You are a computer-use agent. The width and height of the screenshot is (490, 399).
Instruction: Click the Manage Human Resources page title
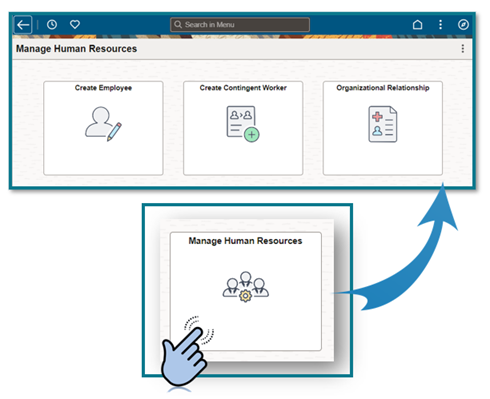pos(76,49)
